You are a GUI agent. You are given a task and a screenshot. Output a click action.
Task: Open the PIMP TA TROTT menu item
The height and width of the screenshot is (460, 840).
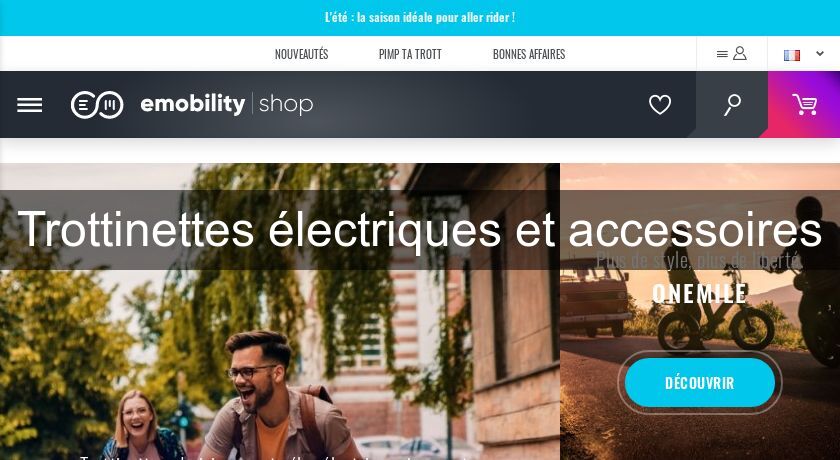coord(410,54)
